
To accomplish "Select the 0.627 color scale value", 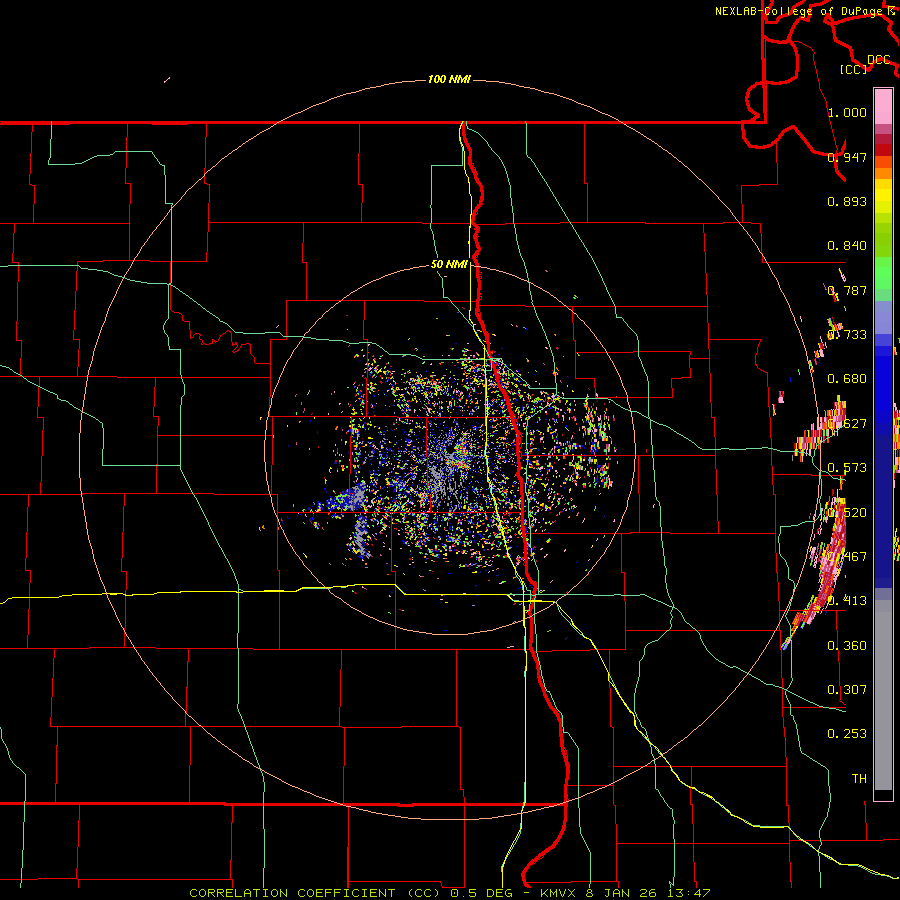I will pos(847,424).
